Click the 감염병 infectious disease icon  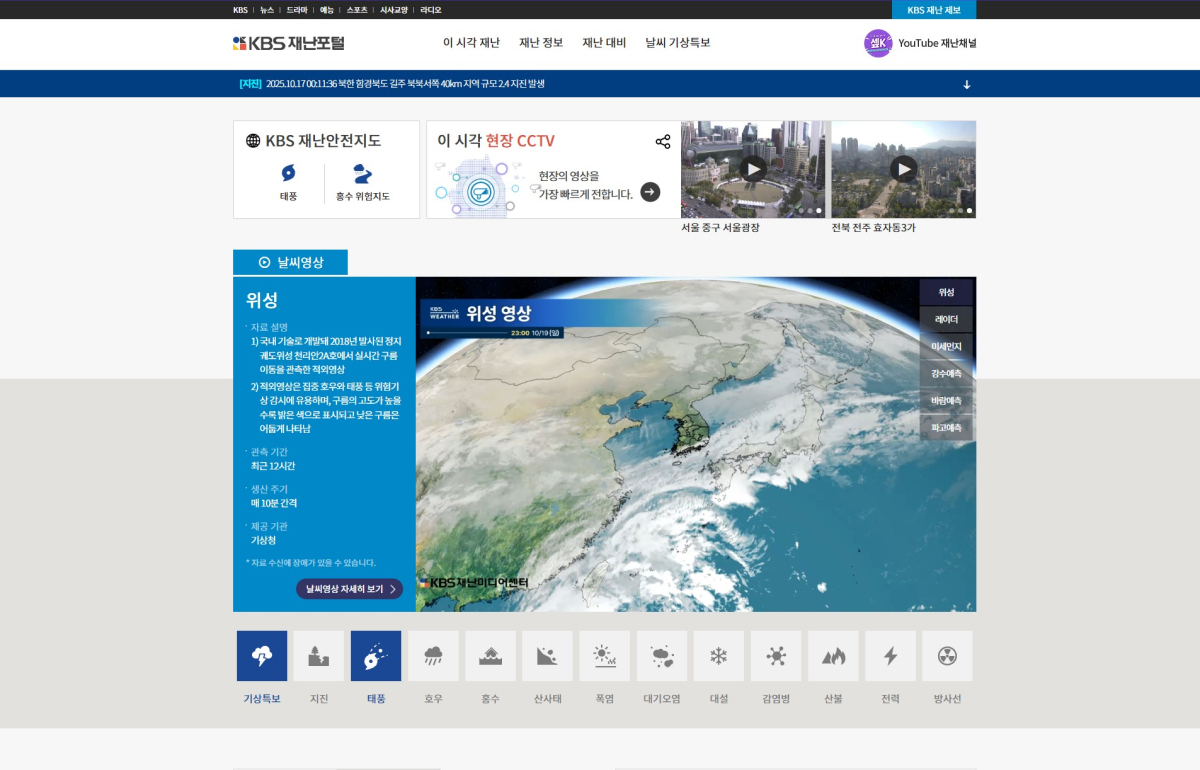[x=776, y=656]
